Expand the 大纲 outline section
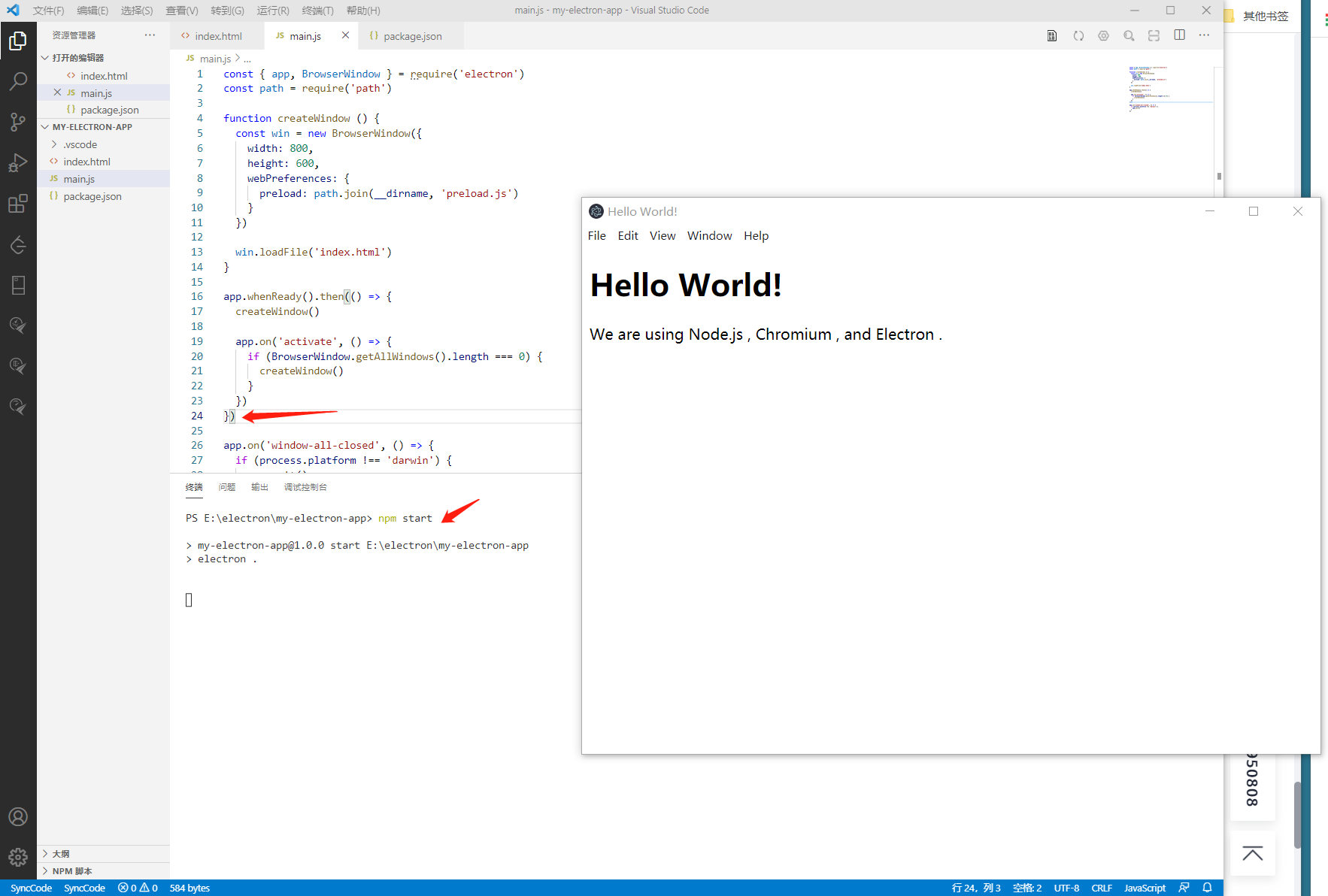Screen dimensions: 1328x896 pos(61,854)
